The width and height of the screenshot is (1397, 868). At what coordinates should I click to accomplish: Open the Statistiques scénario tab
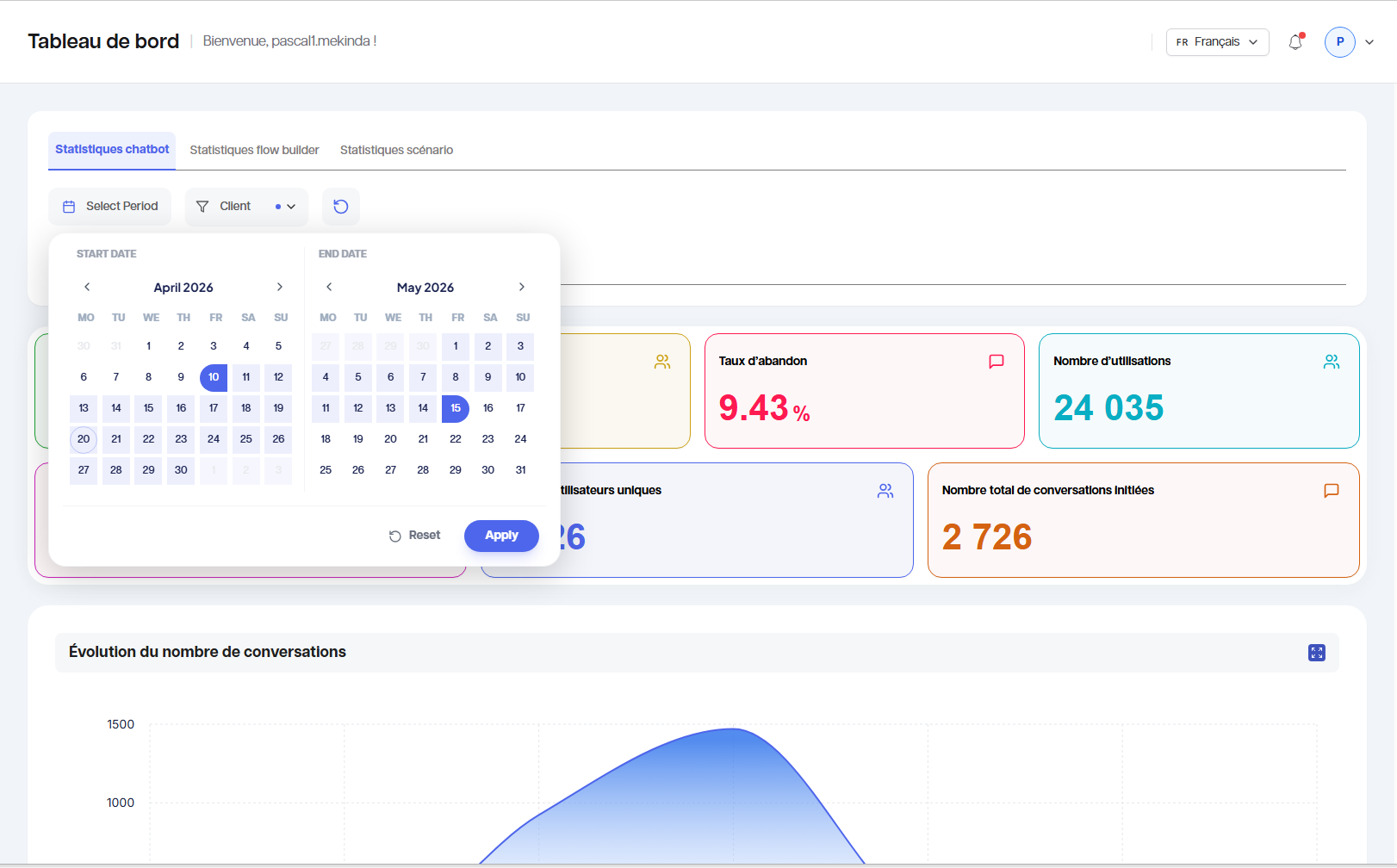(x=396, y=150)
